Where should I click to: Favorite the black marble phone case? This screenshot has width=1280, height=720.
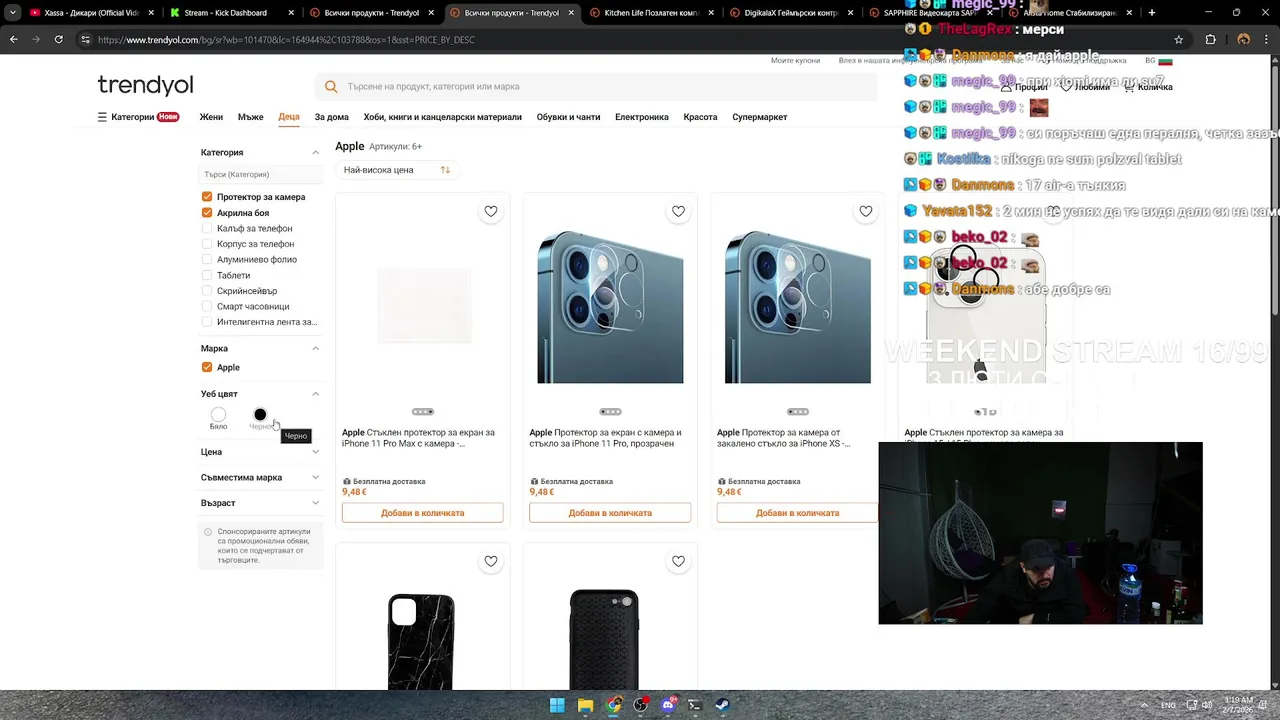coord(491,561)
